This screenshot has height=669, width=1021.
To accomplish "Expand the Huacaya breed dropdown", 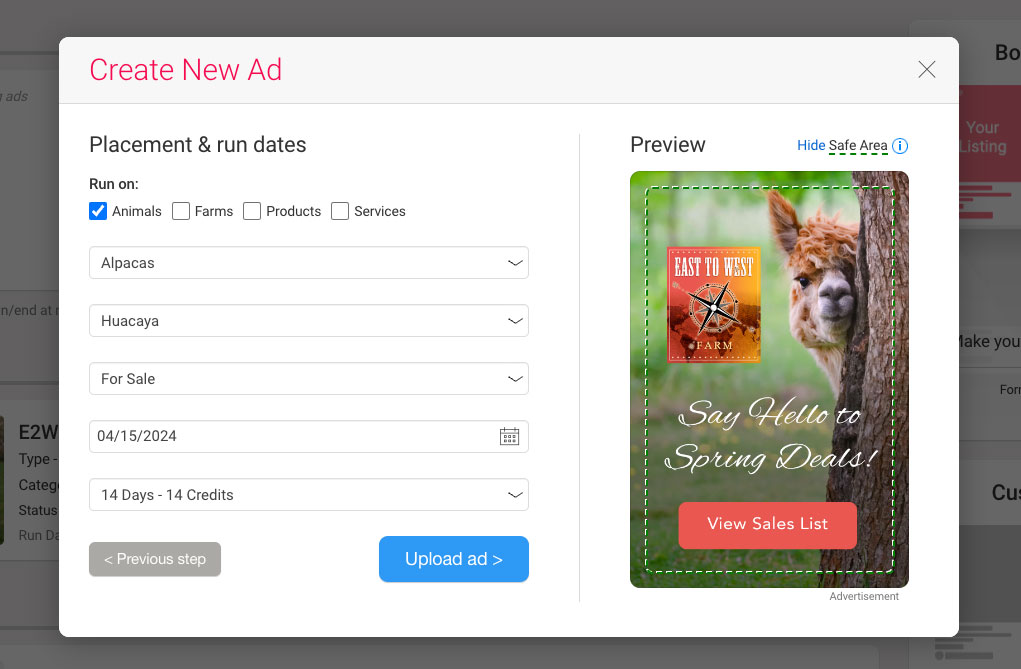I will (x=309, y=320).
